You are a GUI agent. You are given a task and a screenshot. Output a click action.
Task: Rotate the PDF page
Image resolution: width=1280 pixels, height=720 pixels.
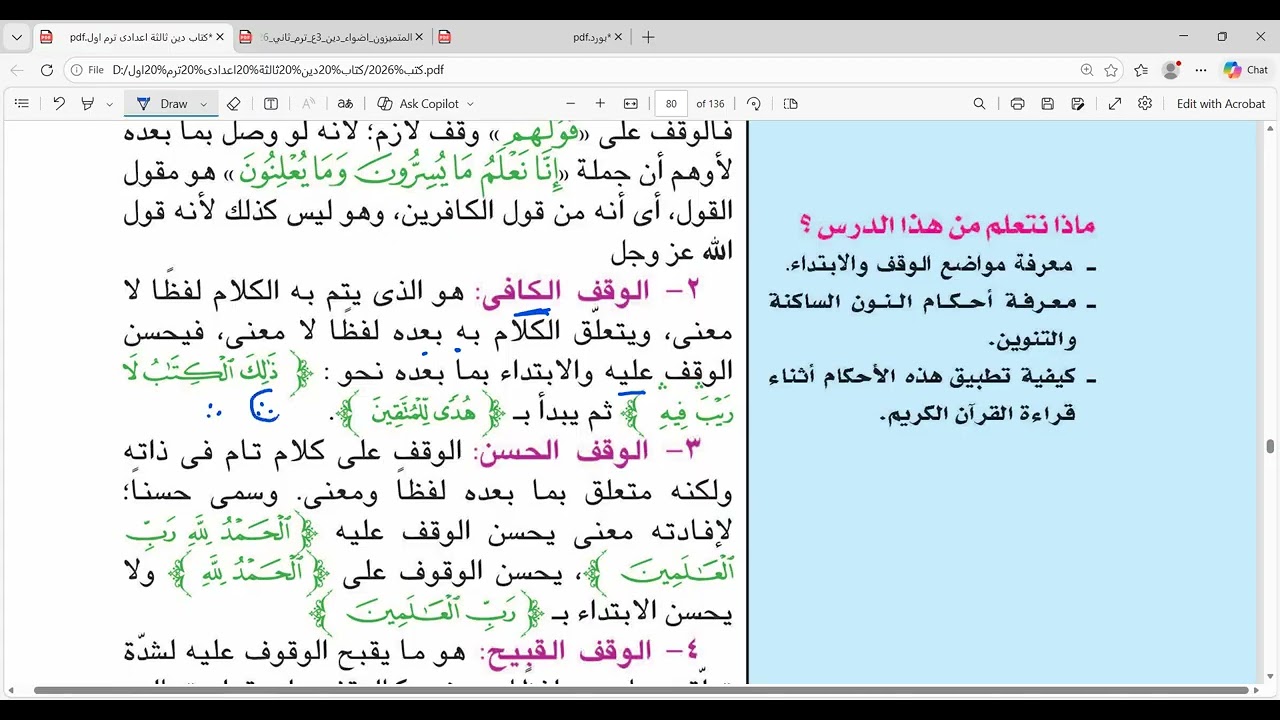(754, 103)
